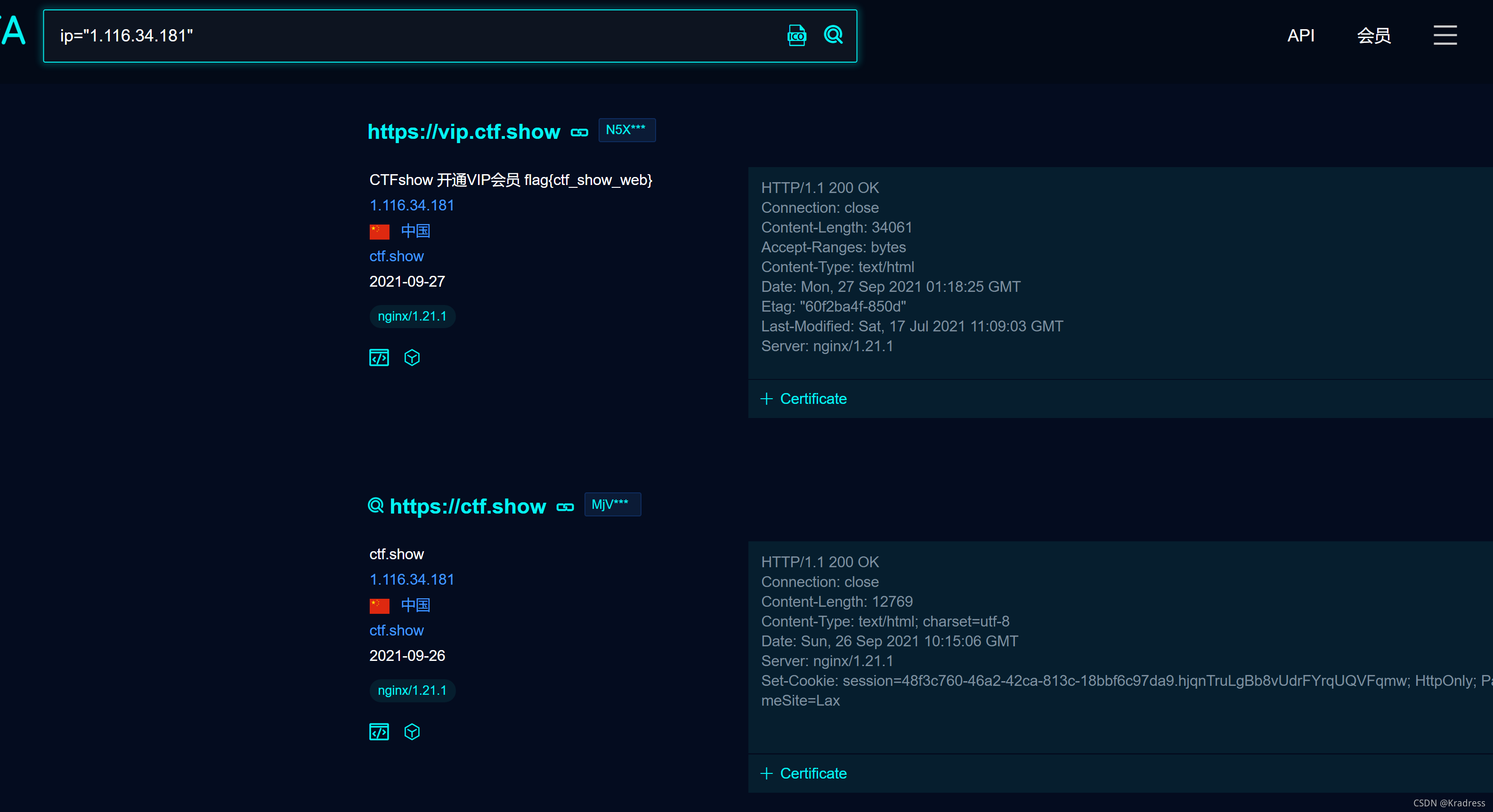Click the ICO icon search button

click(x=797, y=35)
